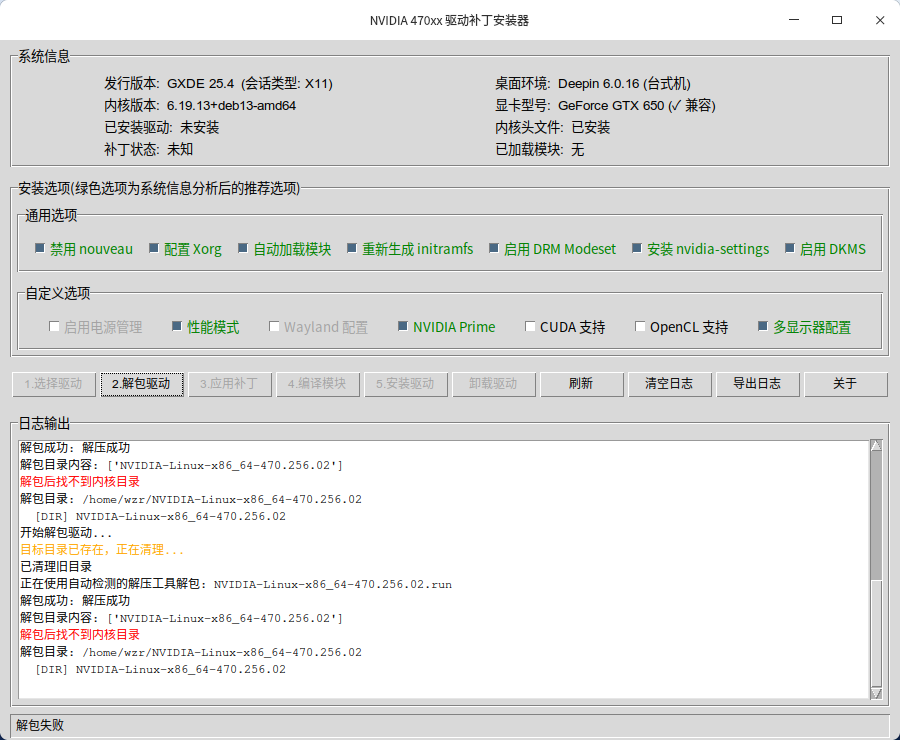Minimize the installer window
The height and width of the screenshot is (740, 900).
point(794,20)
